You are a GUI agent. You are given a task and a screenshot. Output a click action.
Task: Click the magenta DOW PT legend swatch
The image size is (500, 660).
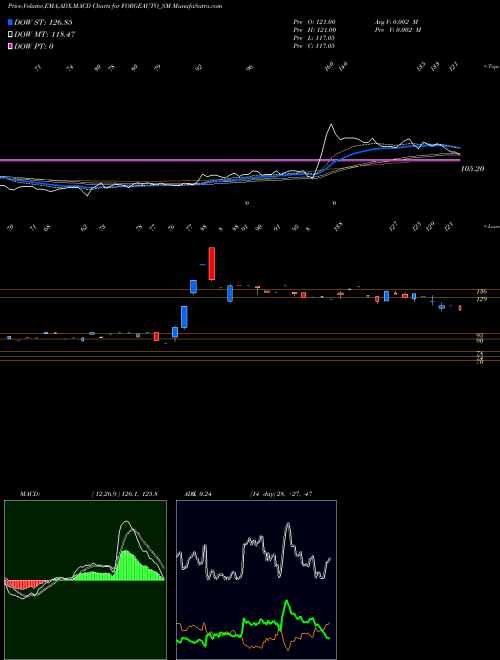[11, 46]
